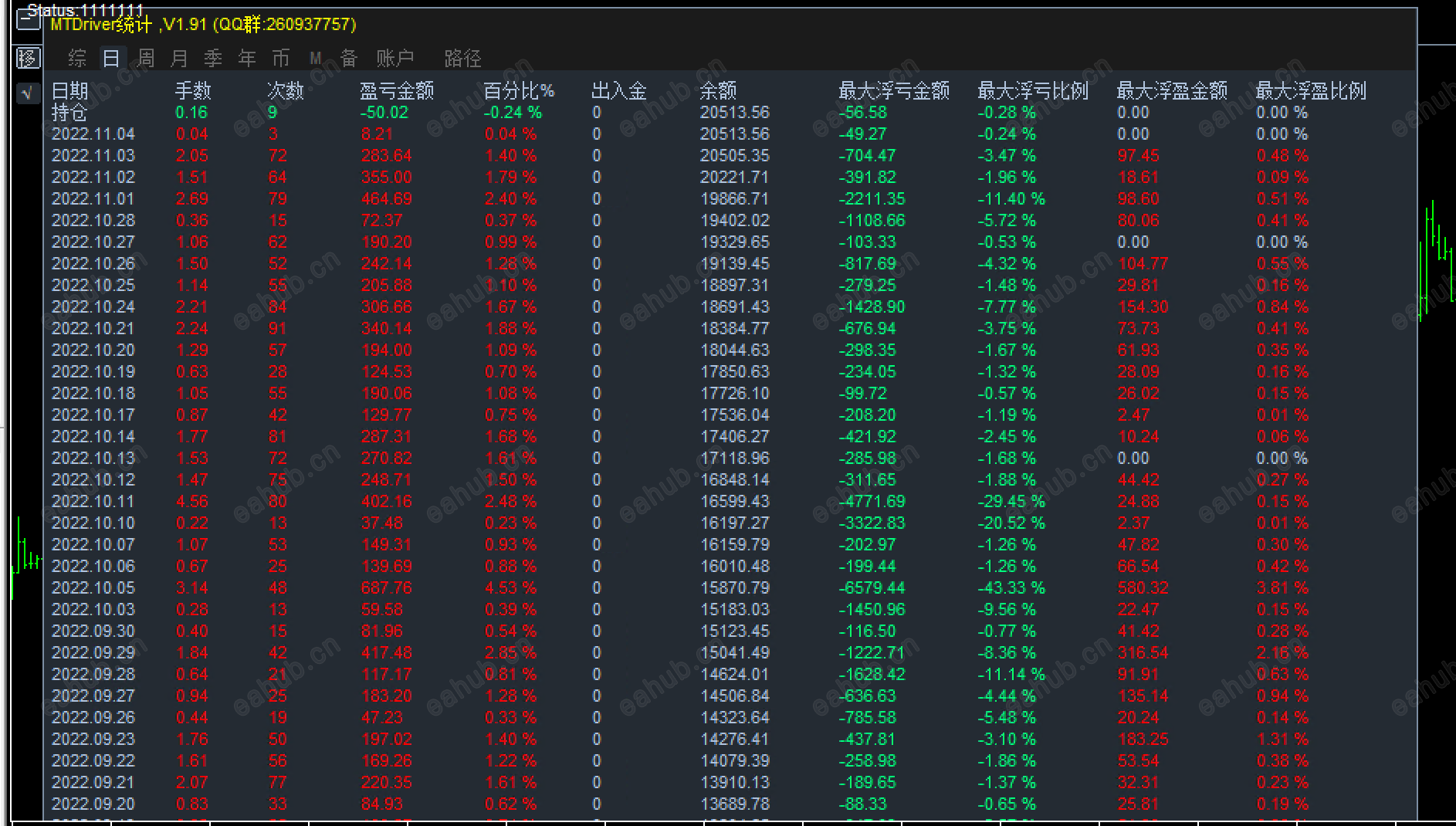The width and height of the screenshot is (1456, 826).
Task: Click the balance value 20513.56 in 持仓 row
Action: (x=735, y=113)
